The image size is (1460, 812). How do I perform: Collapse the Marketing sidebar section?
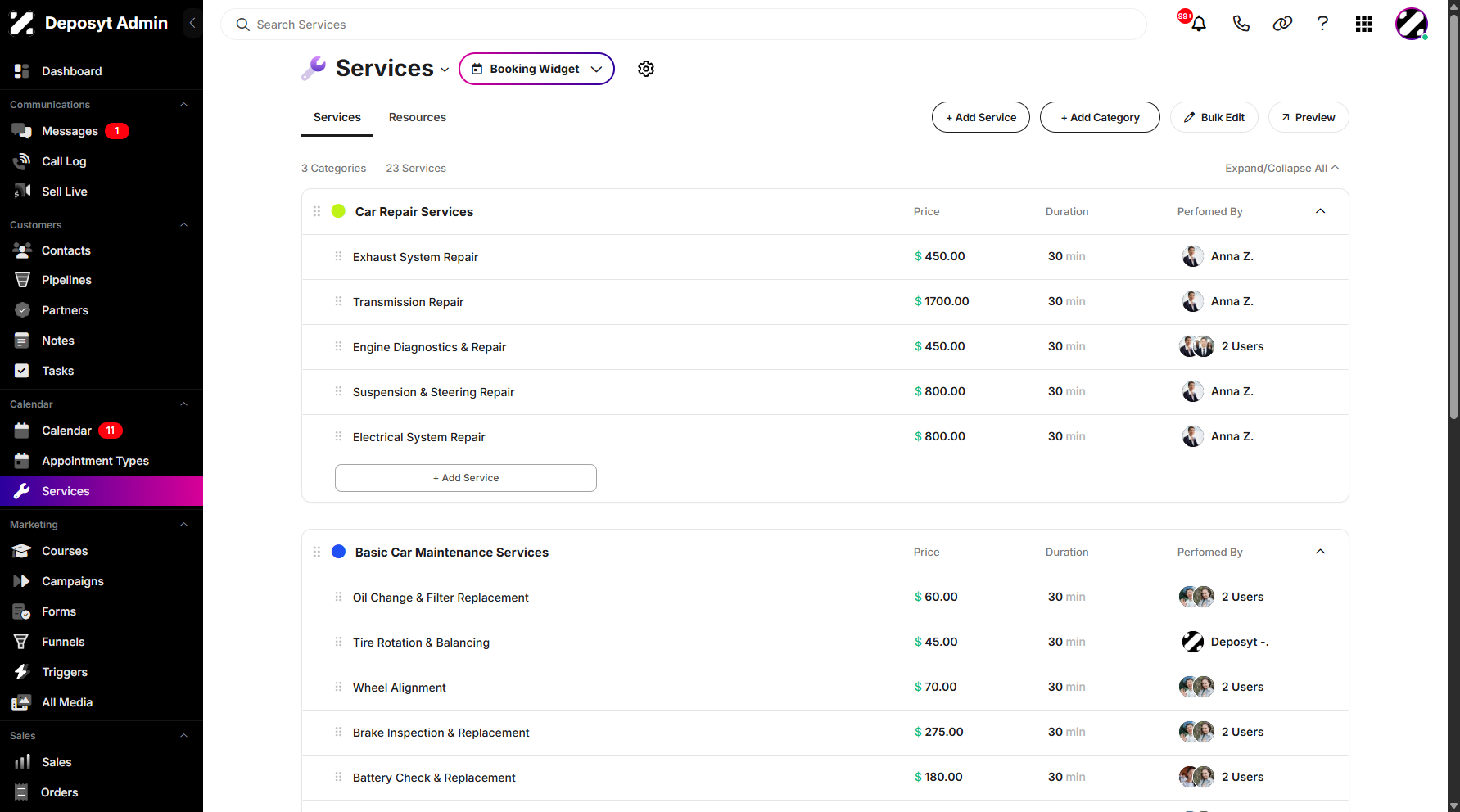pos(183,525)
